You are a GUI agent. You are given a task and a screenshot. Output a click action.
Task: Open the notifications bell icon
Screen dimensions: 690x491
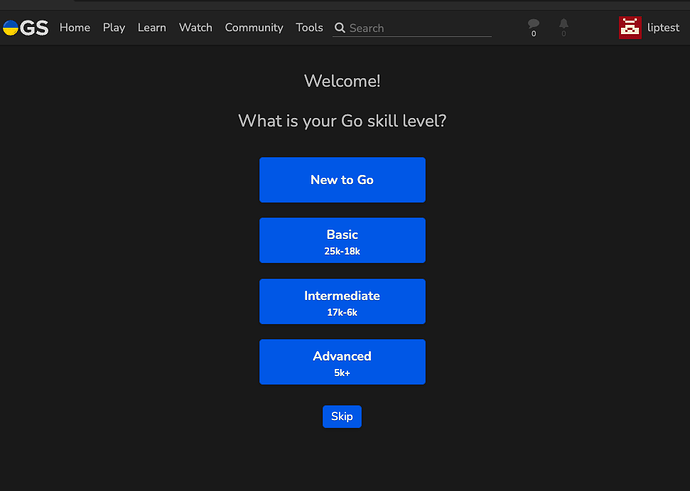point(564,24)
